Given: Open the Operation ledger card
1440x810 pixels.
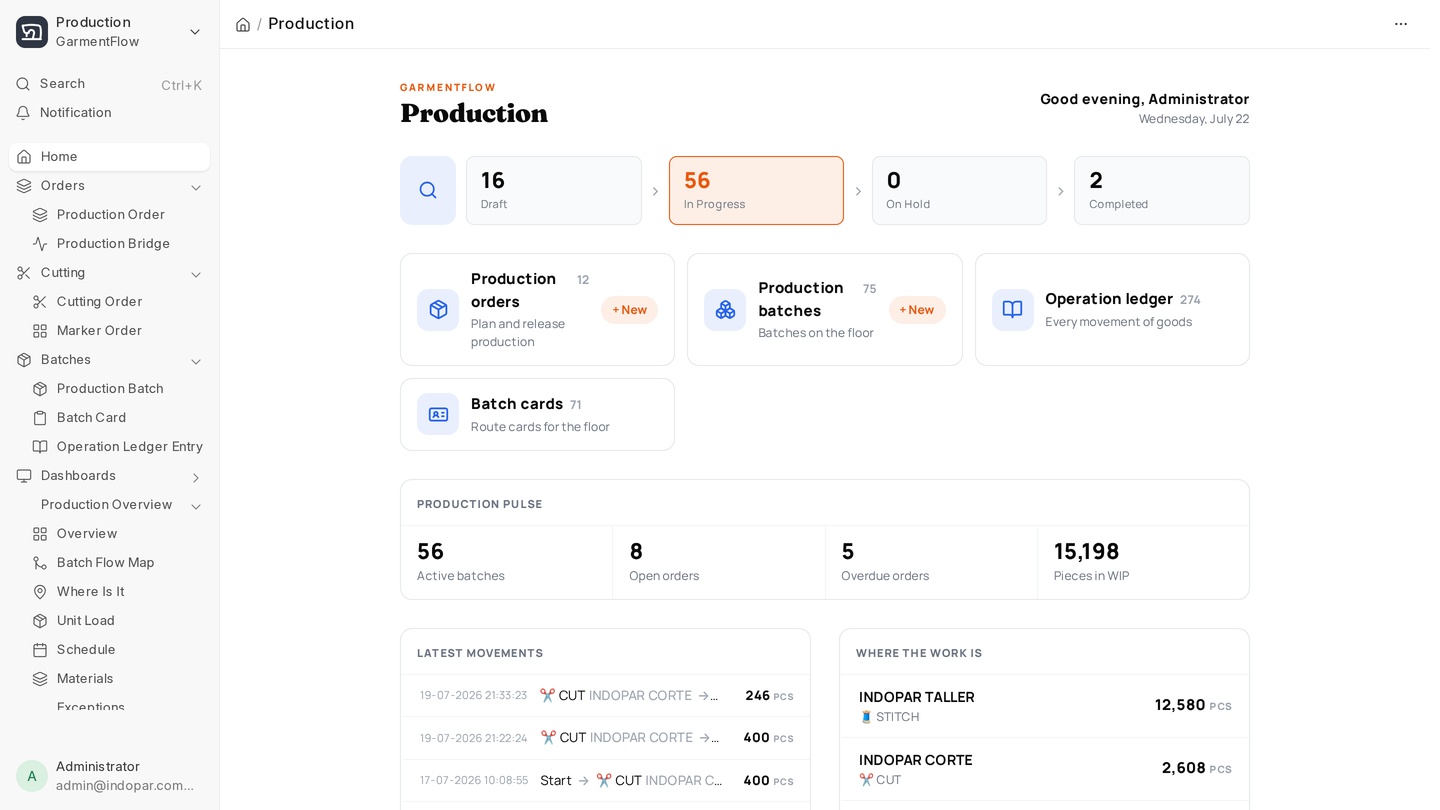Looking at the screenshot, I should pos(1112,309).
